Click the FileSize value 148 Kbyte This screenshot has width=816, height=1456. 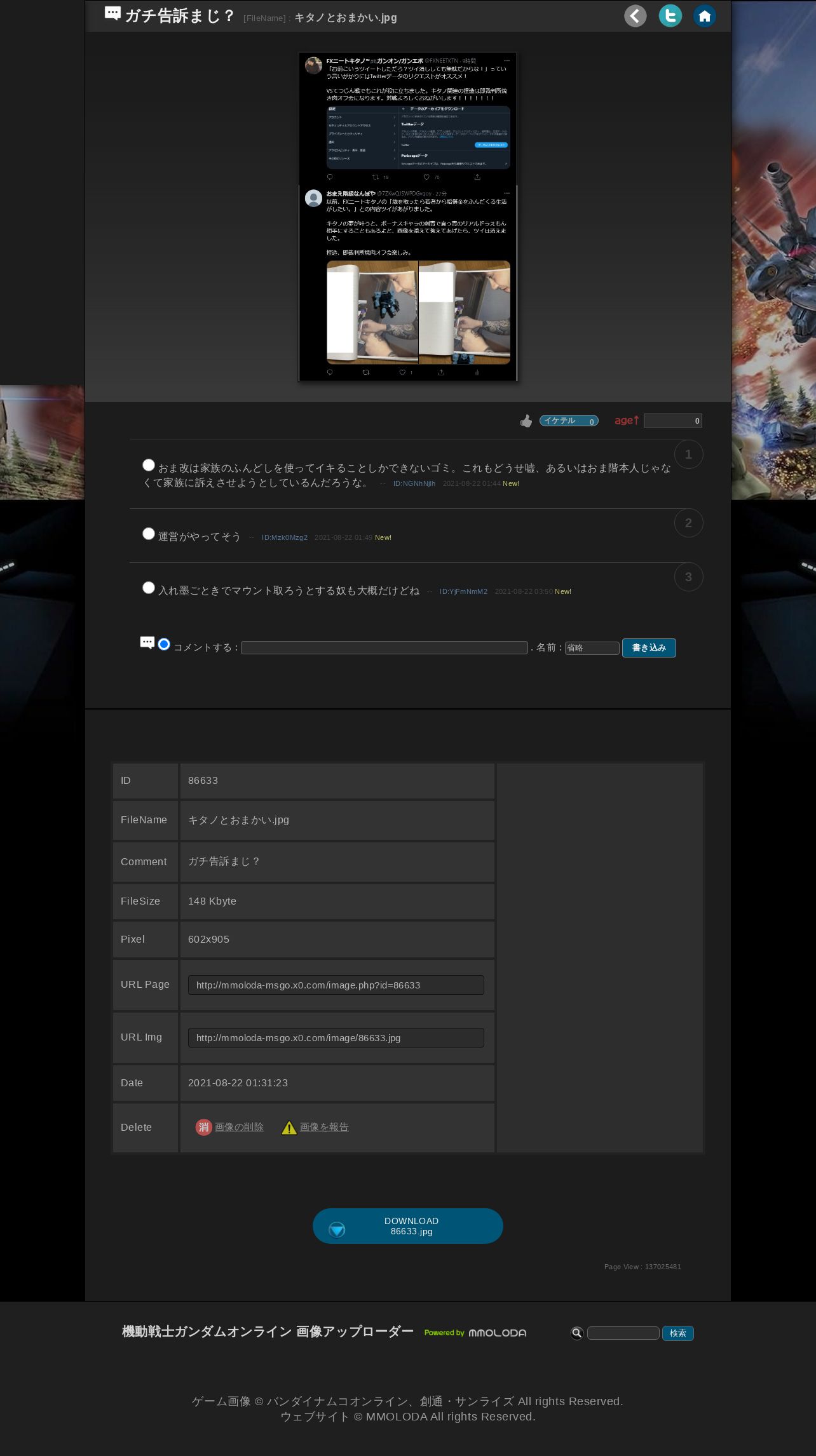(x=212, y=901)
